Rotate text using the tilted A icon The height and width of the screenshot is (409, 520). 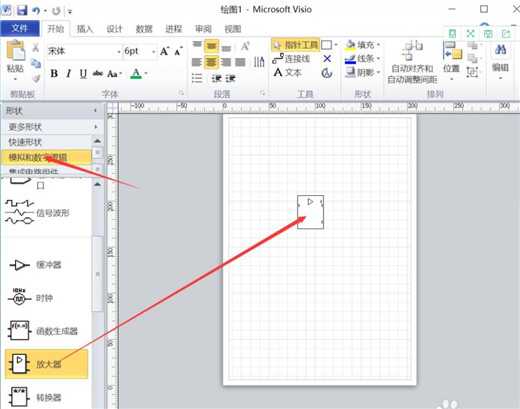[x=245, y=46]
